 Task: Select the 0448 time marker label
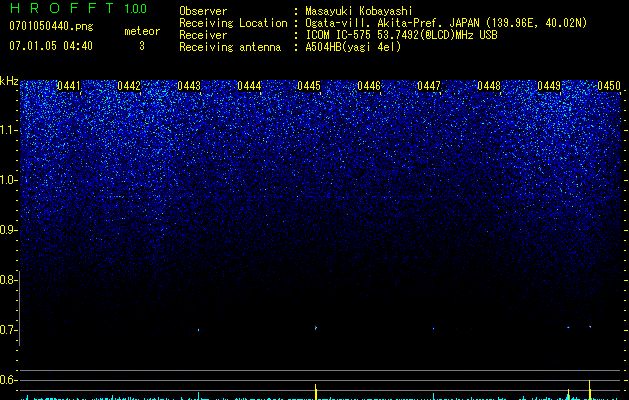(x=489, y=86)
